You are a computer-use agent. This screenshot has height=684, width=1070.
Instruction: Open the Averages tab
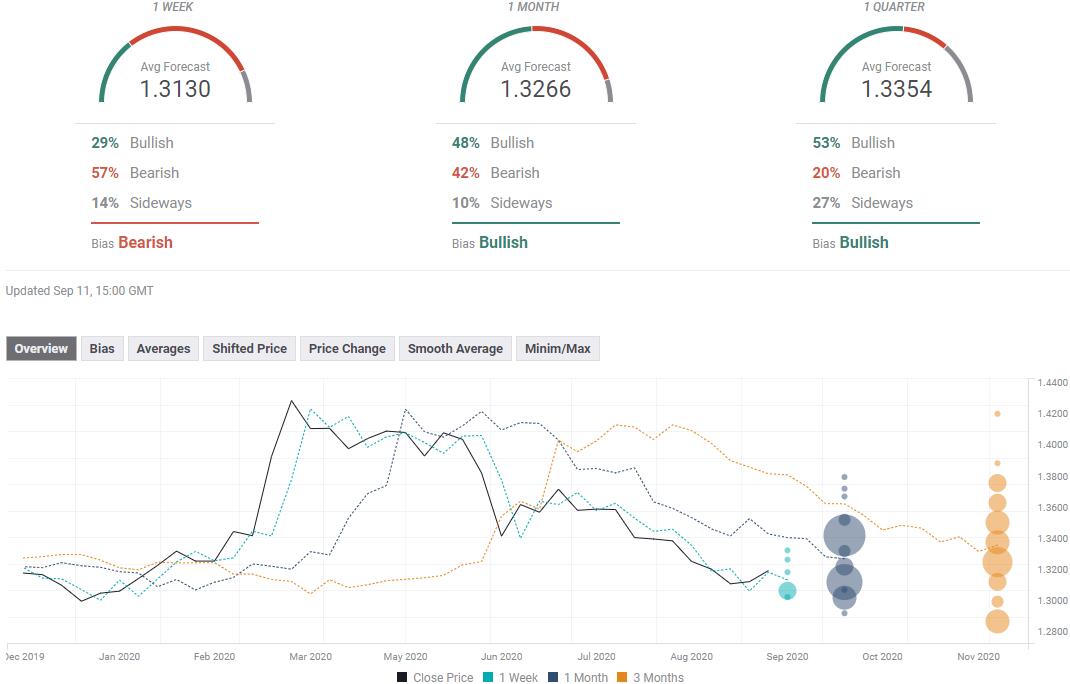[163, 348]
